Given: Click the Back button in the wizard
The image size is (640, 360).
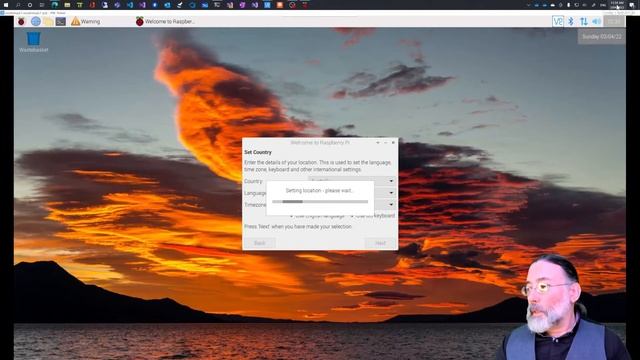Looking at the screenshot, I should pyautogui.click(x=260, y=243).
